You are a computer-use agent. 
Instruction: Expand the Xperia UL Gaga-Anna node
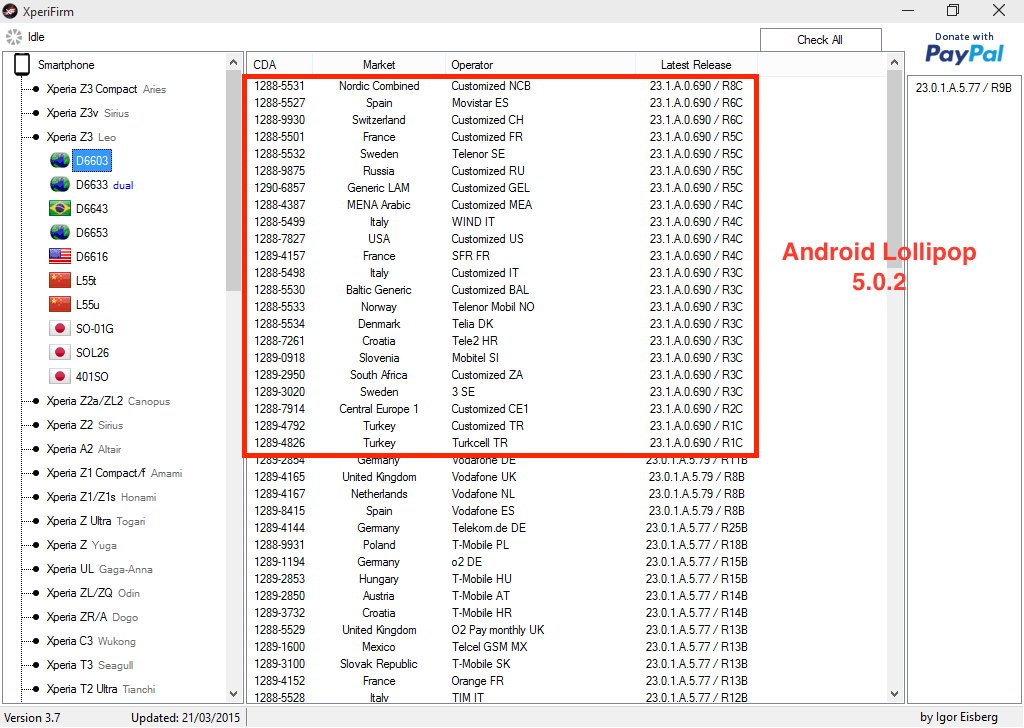(35, 569)
